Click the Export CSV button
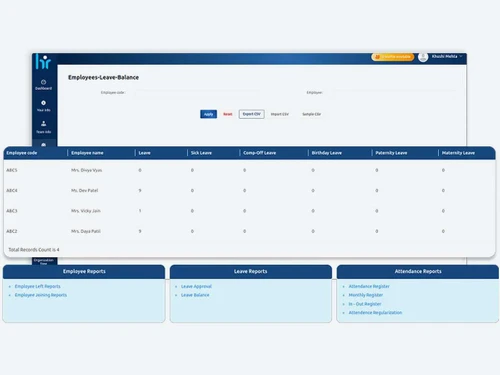 pyautogui.click(x=252, y=114)
